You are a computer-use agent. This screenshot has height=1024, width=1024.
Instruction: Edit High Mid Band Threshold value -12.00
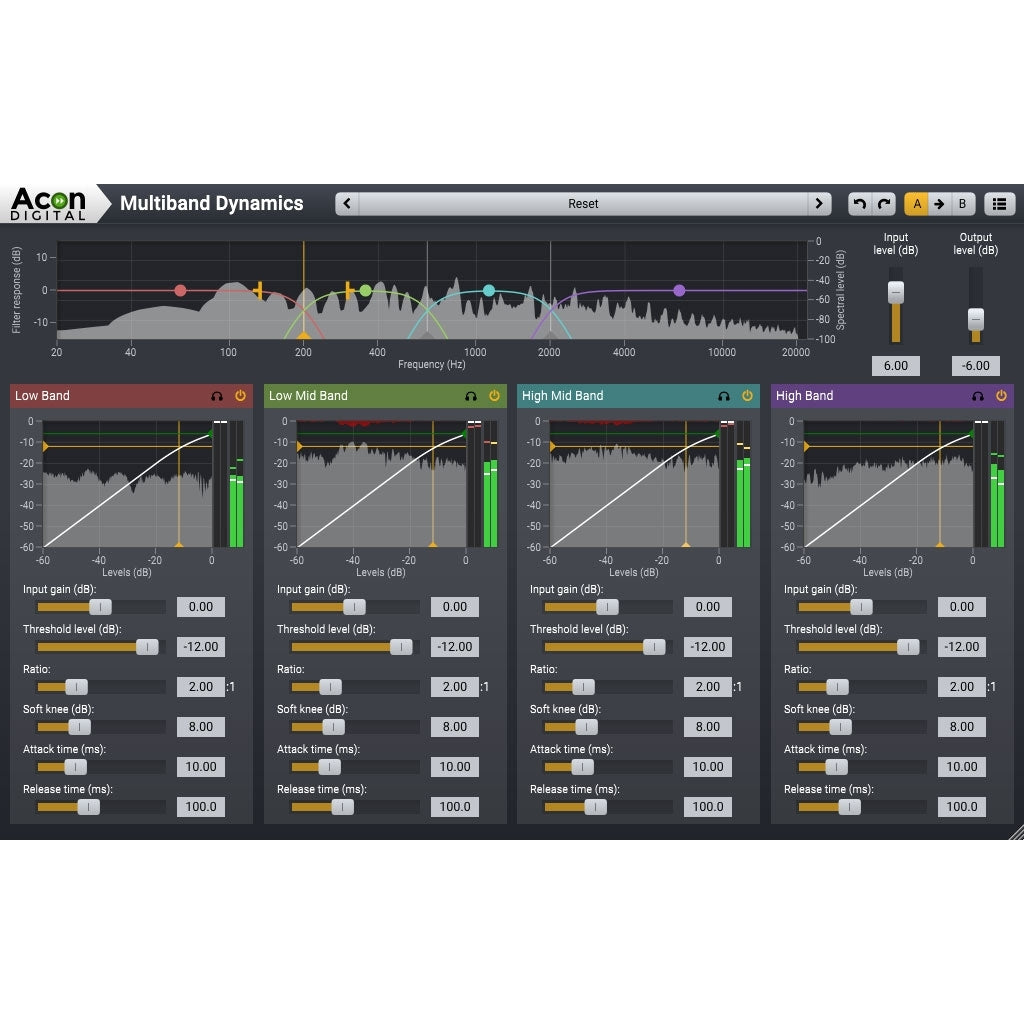click(708, 647)
